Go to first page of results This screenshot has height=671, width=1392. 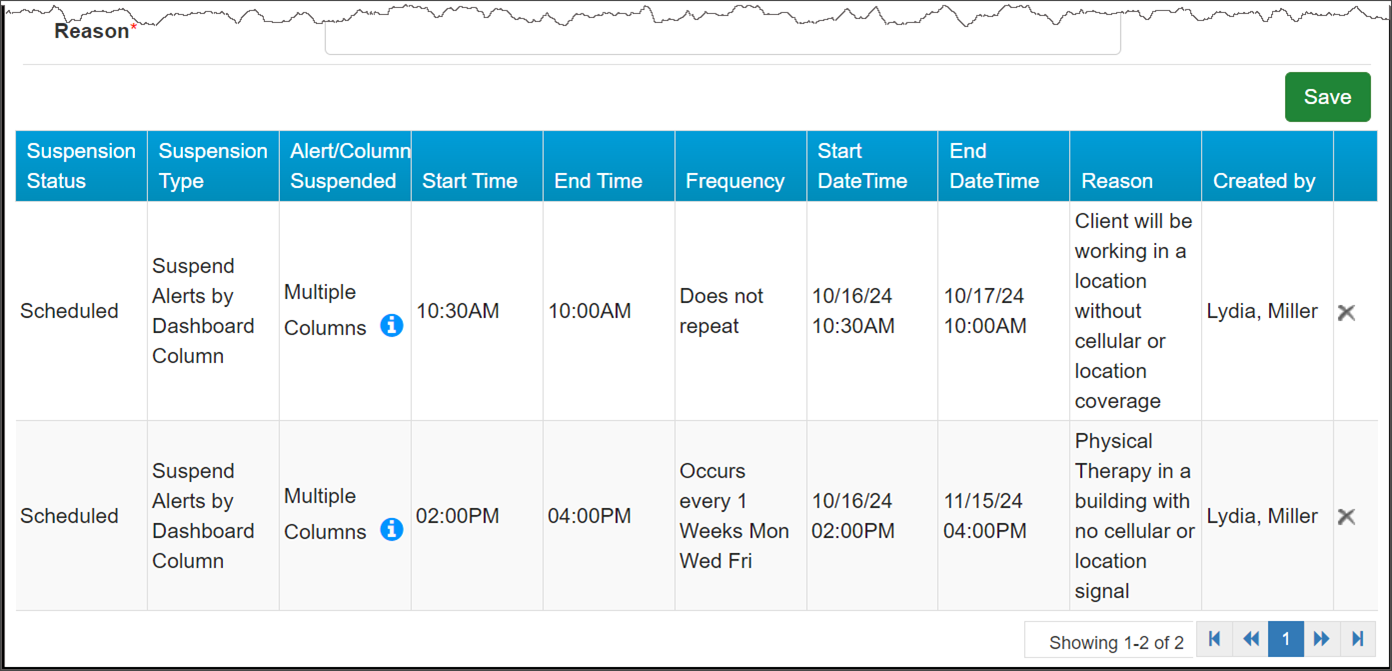coord(1215,640)
